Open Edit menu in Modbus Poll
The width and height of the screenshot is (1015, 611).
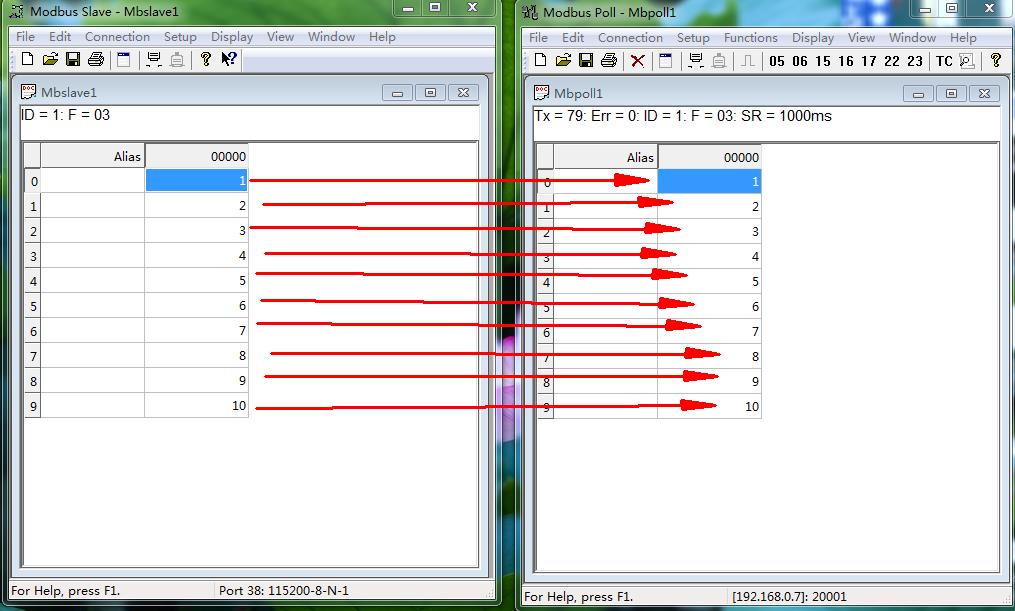tap(573, 38)
